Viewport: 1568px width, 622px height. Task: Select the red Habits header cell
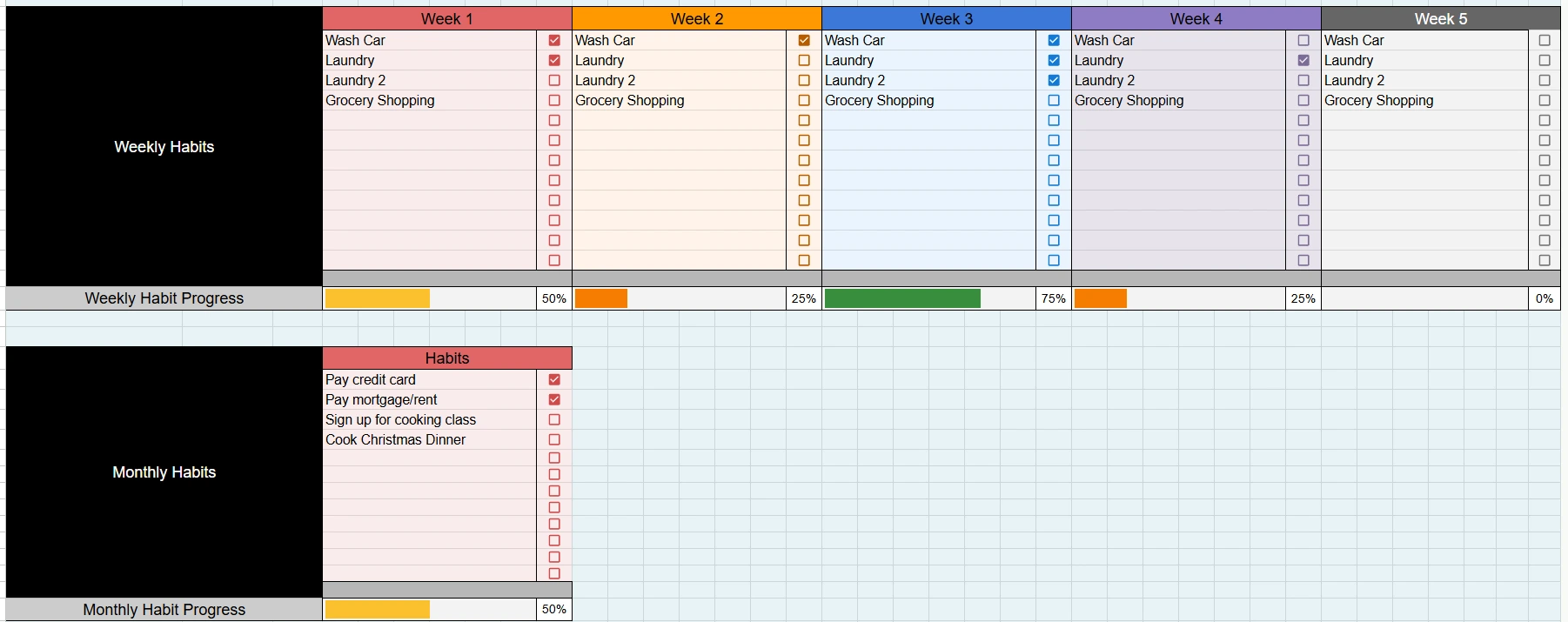point(446,358)
